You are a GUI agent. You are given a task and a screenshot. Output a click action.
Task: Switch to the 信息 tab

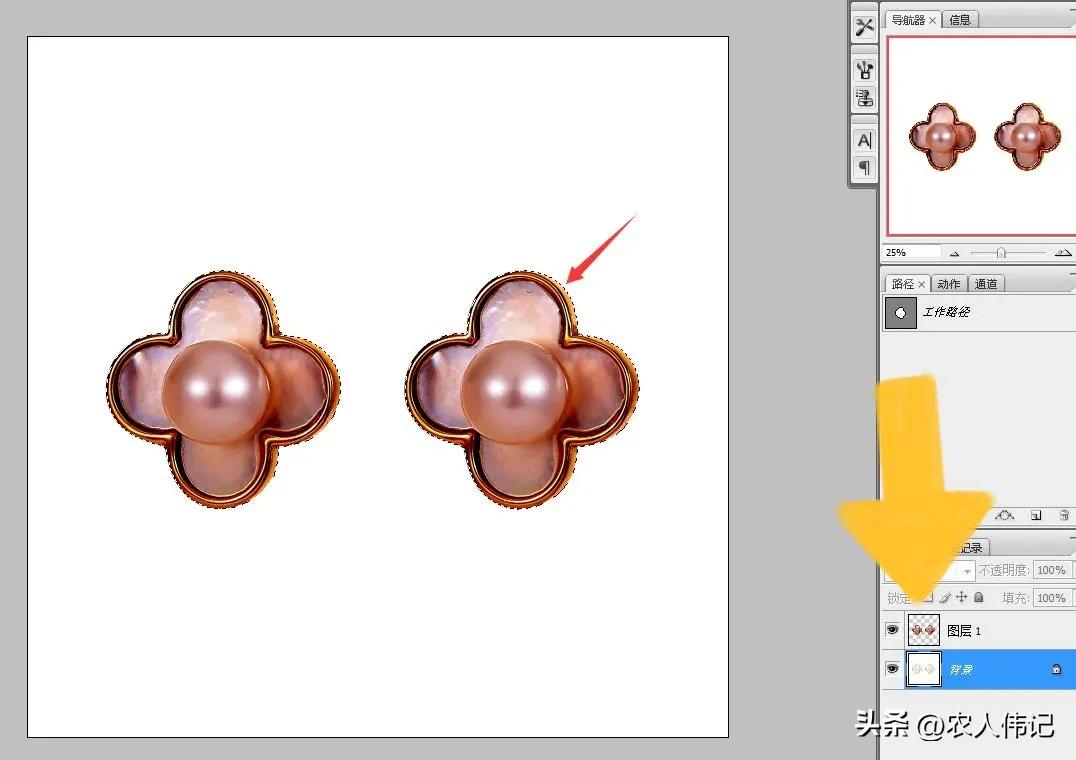tap(960, 20)
